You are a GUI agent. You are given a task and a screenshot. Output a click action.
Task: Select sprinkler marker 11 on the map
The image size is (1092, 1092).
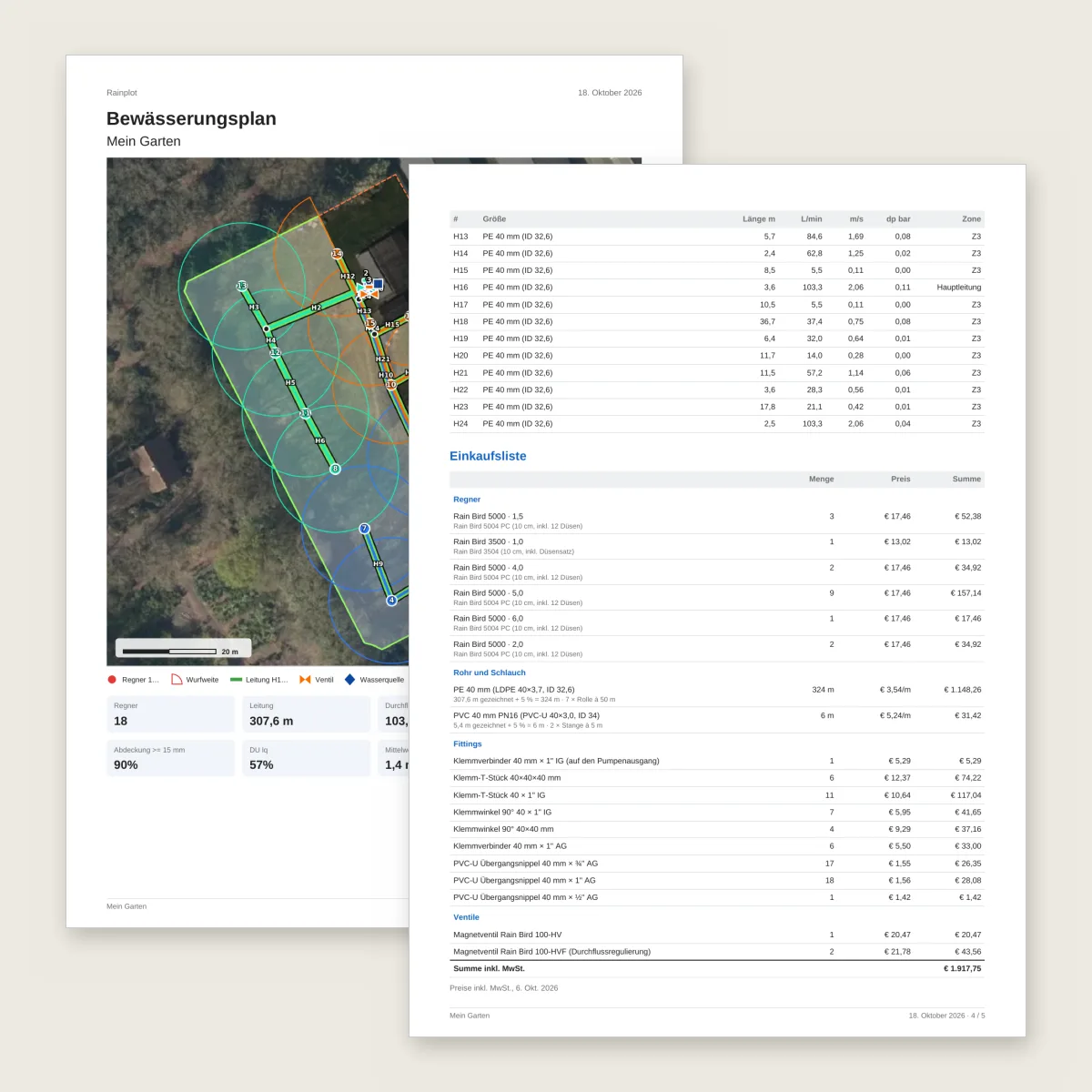tap(306, 413)
